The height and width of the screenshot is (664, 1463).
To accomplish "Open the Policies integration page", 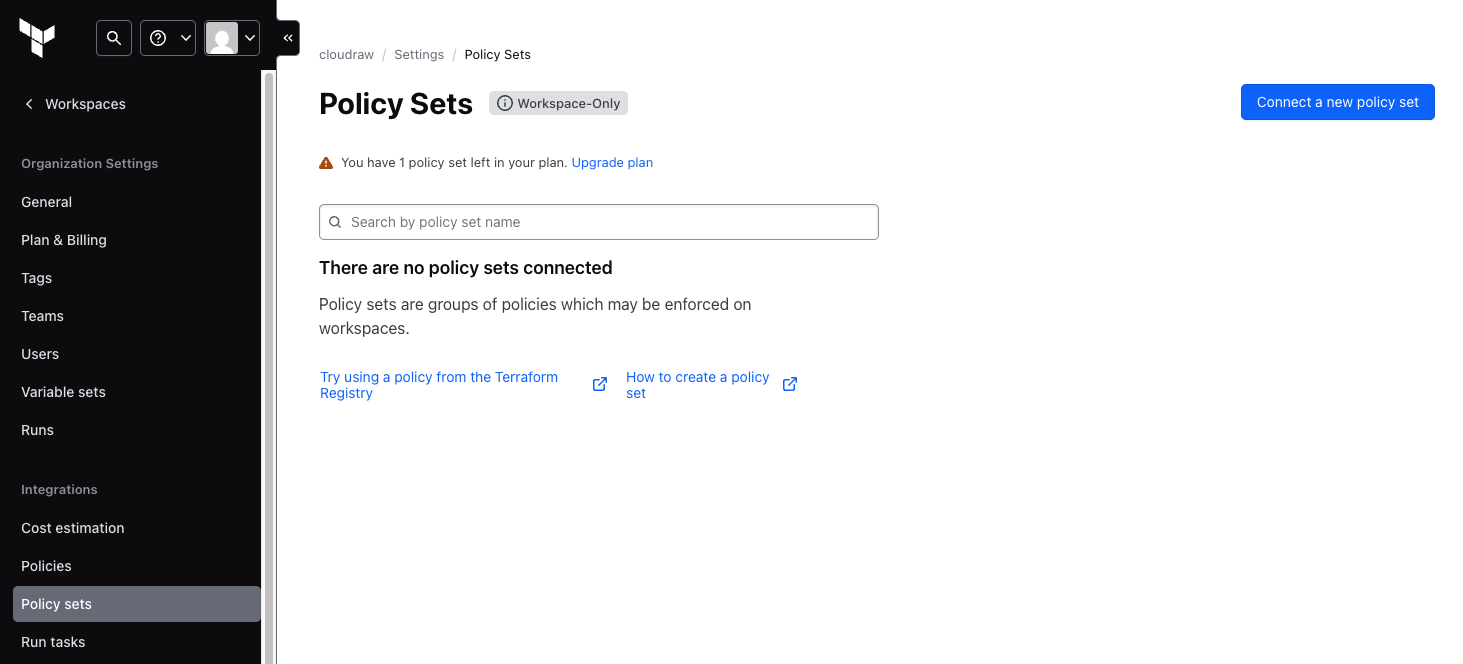I will point(46,566).
